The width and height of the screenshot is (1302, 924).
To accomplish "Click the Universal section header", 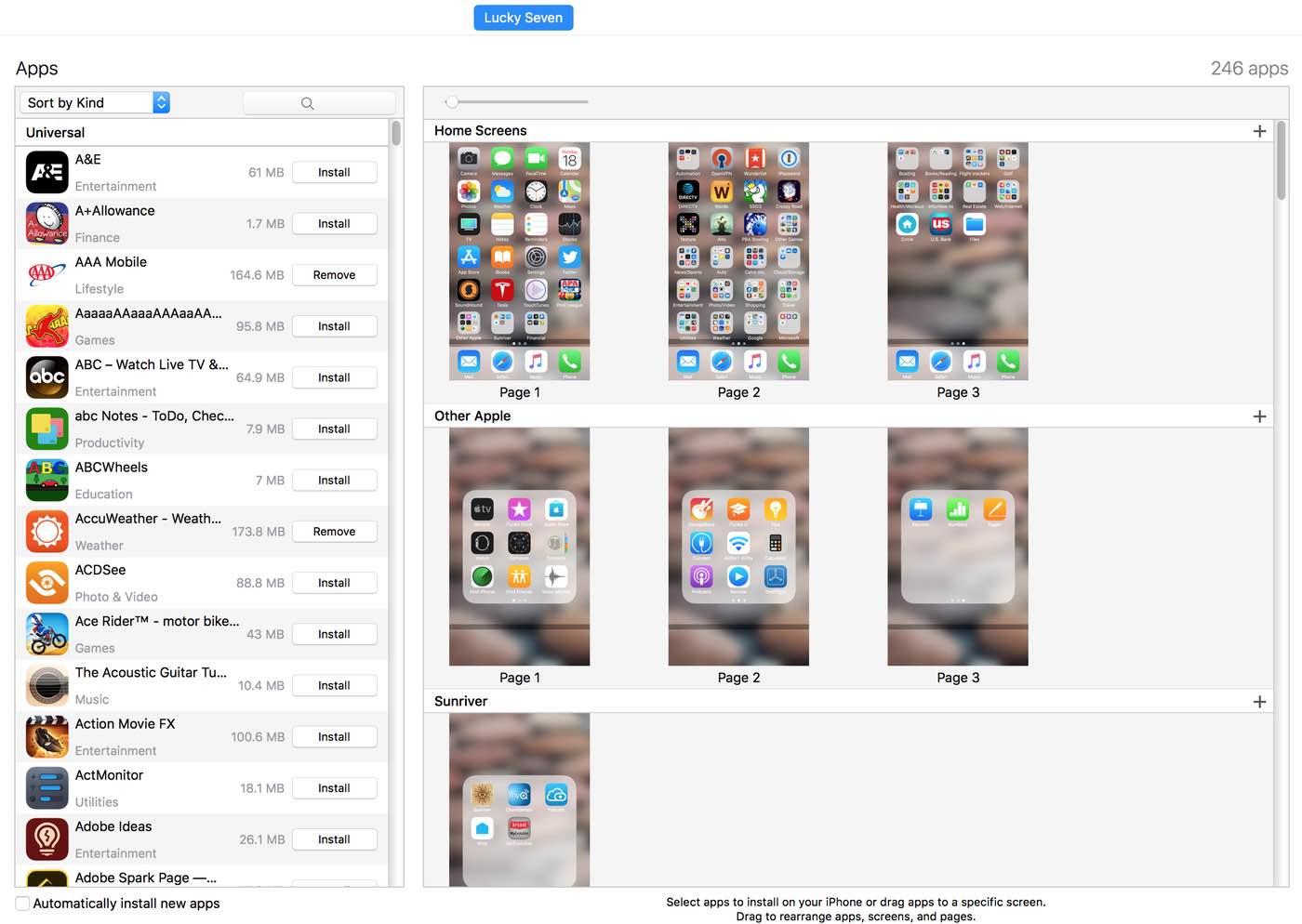I will coord(202,133).
